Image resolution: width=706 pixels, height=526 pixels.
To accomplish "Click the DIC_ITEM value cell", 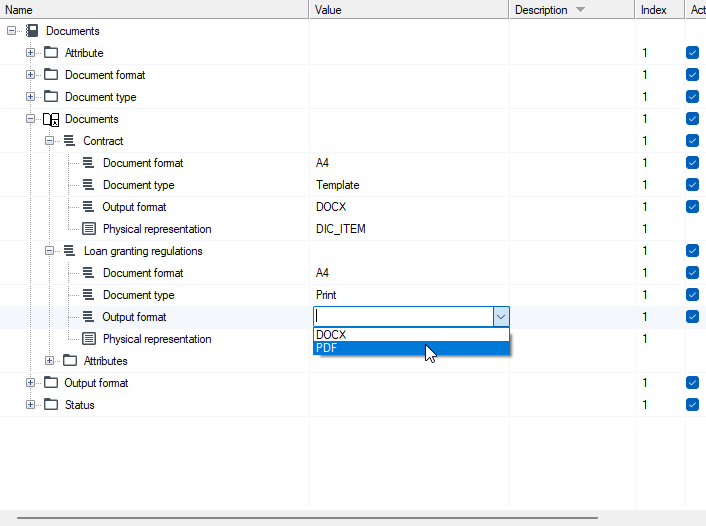I will (340, 229).
